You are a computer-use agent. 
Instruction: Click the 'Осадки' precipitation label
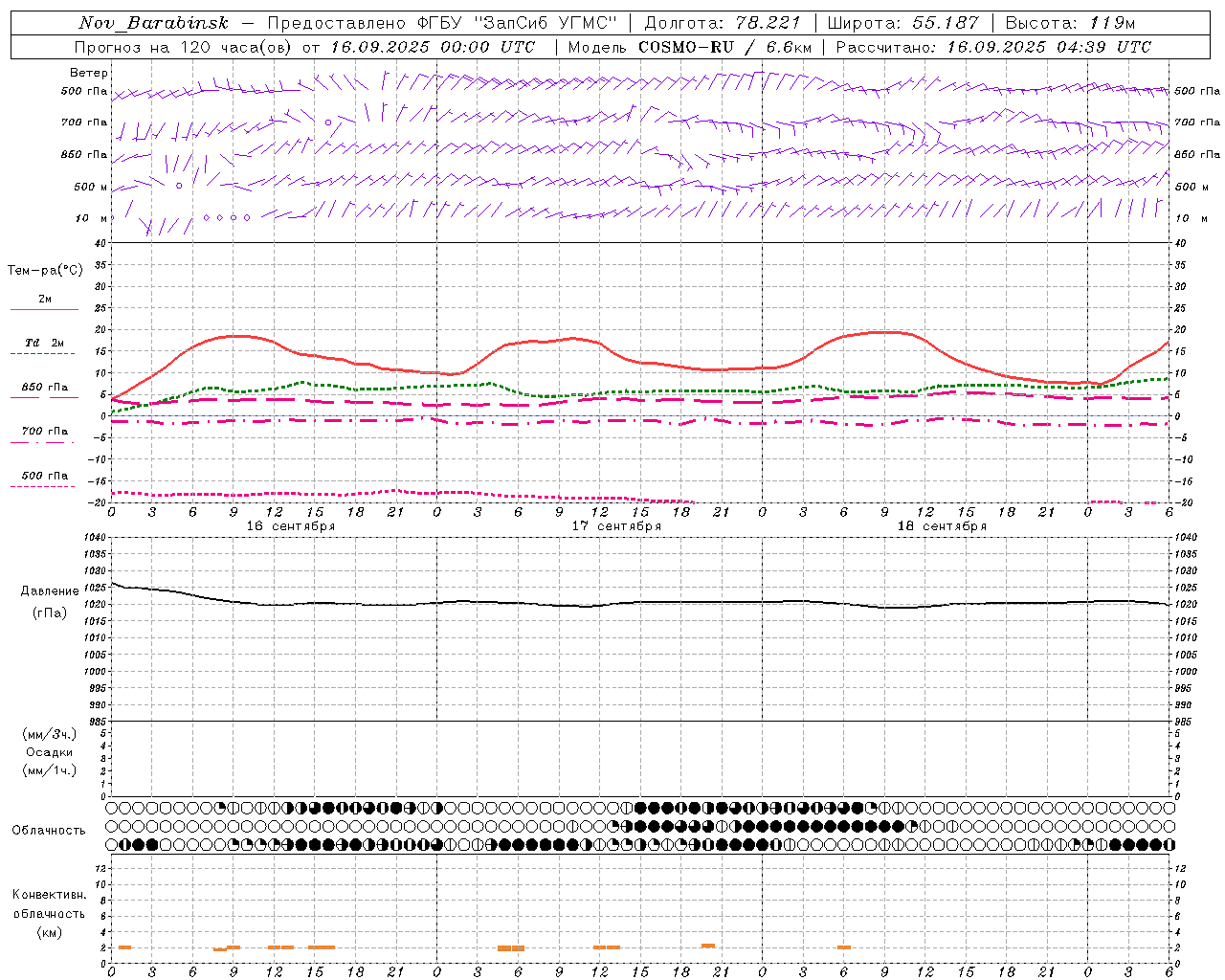point(50,753)
